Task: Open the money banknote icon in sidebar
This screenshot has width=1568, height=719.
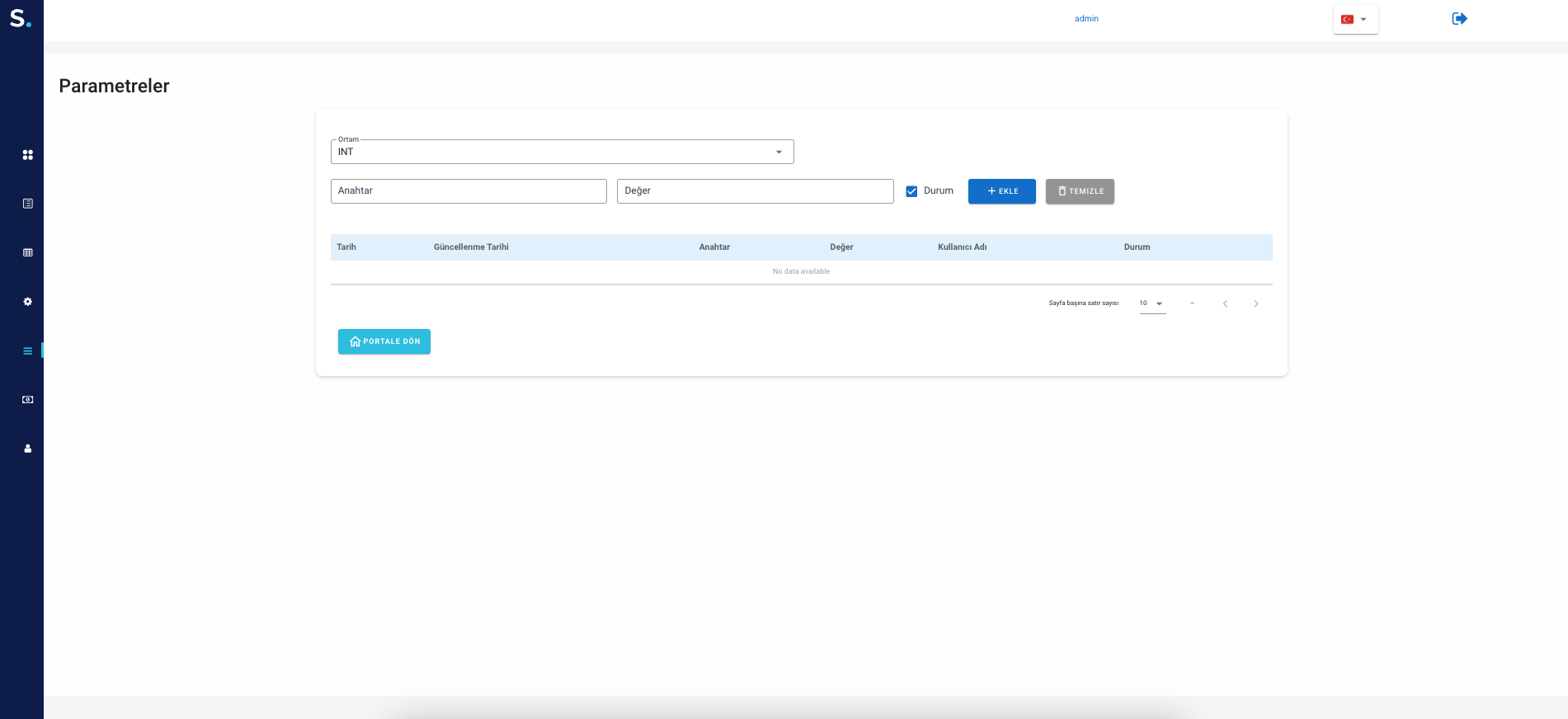Action: pyautogui.click(x=28, y=400)
